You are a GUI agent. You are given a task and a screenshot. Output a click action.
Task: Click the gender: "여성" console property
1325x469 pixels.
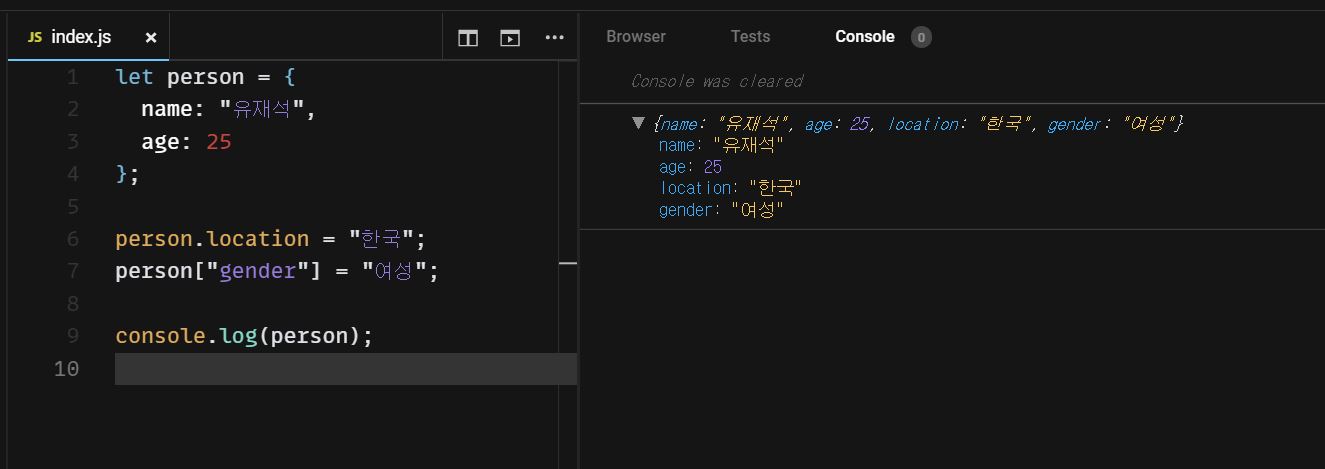(721, 210)
